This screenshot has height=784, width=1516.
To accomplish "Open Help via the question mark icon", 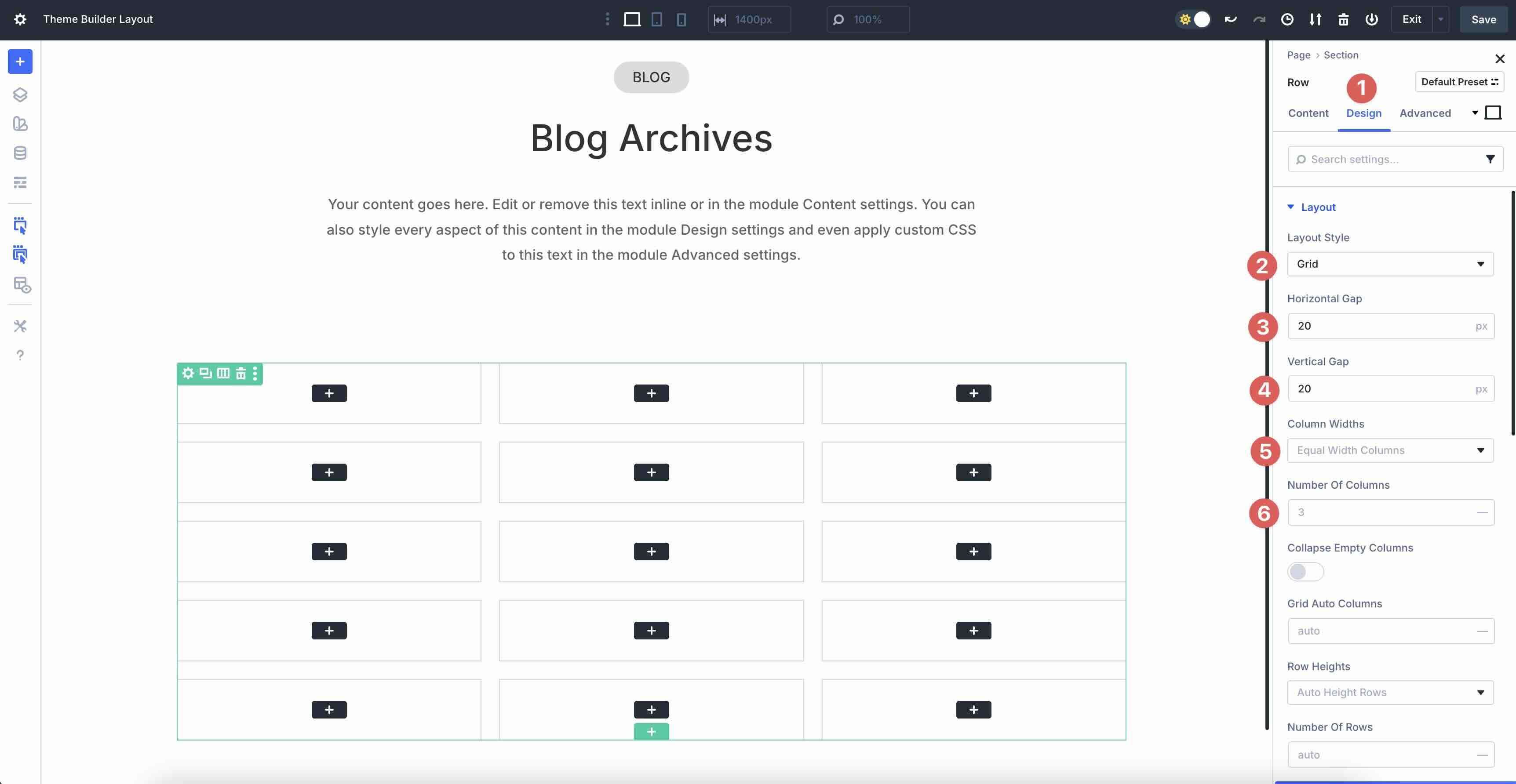I will click(20, 355).
